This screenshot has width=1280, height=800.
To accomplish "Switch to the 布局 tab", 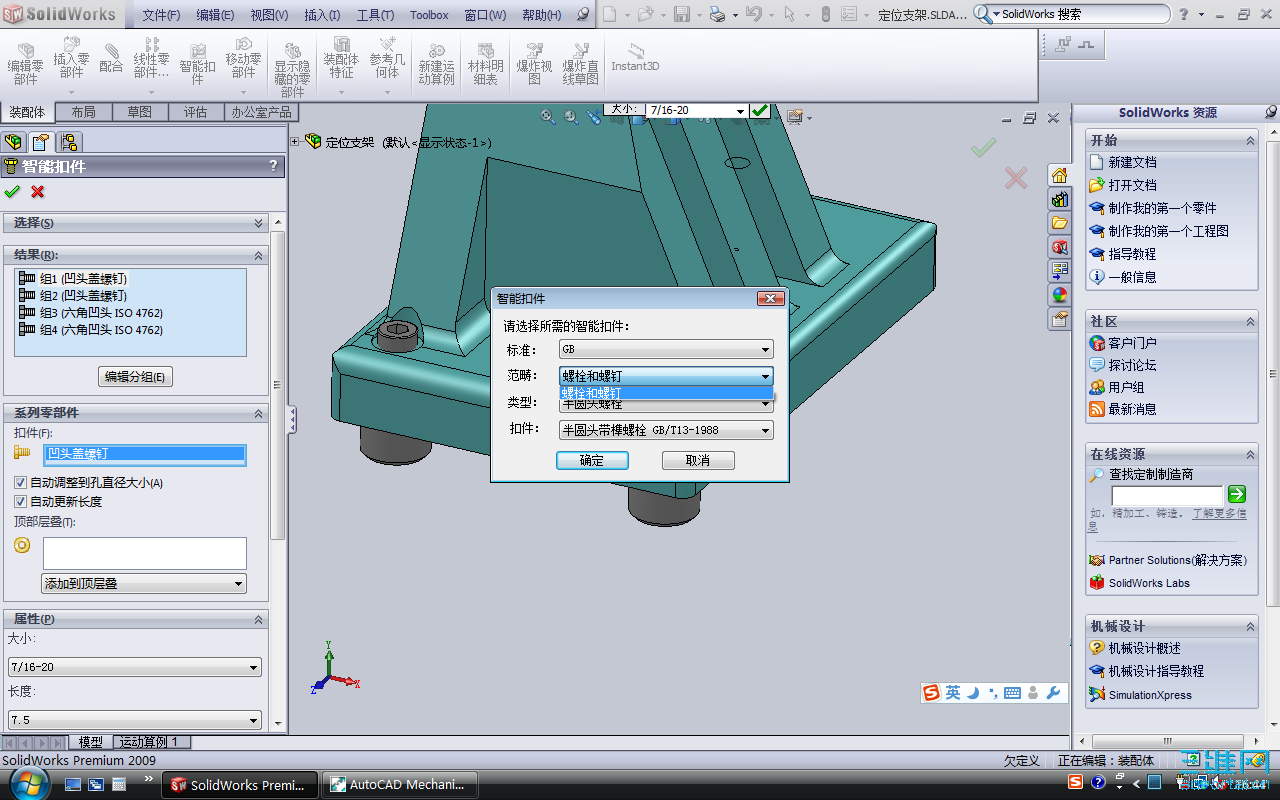I will (84, 112).
